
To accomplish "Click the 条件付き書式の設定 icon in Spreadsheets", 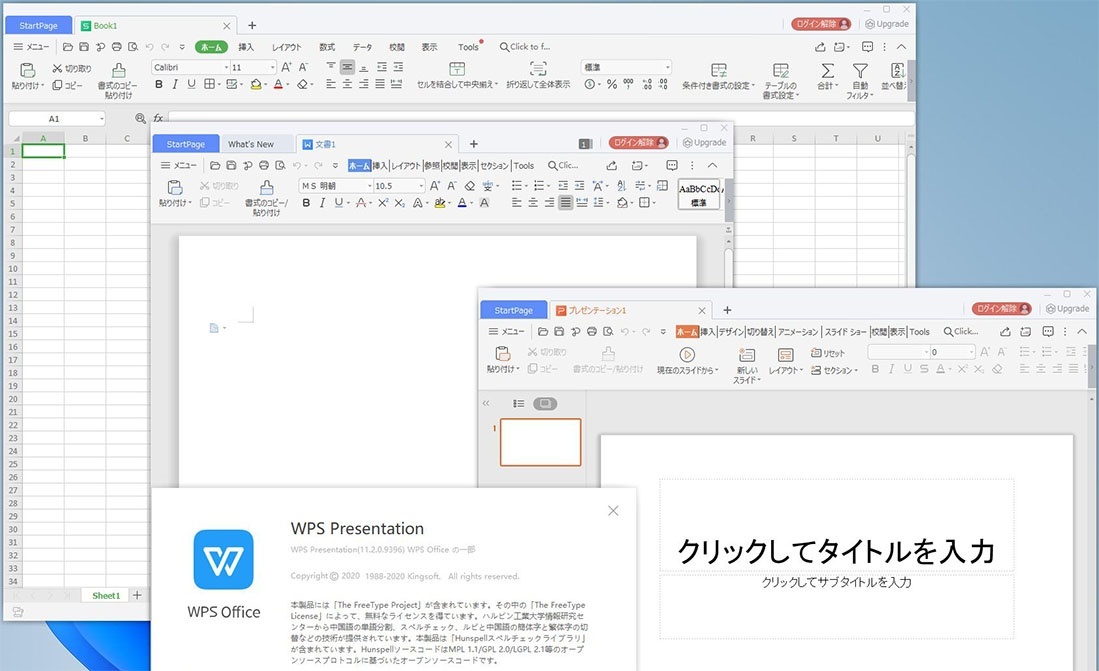I will (719, 70).
